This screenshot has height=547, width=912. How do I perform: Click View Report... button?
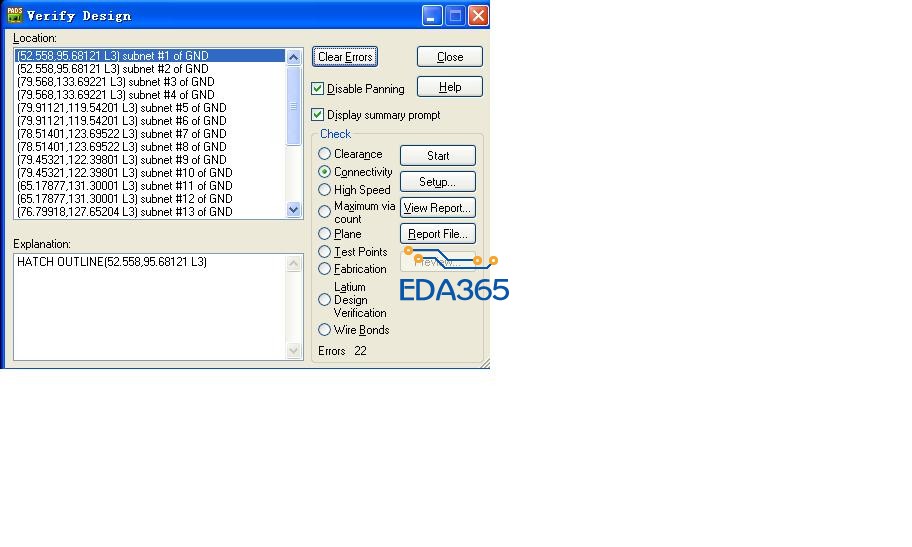point(437,208)
